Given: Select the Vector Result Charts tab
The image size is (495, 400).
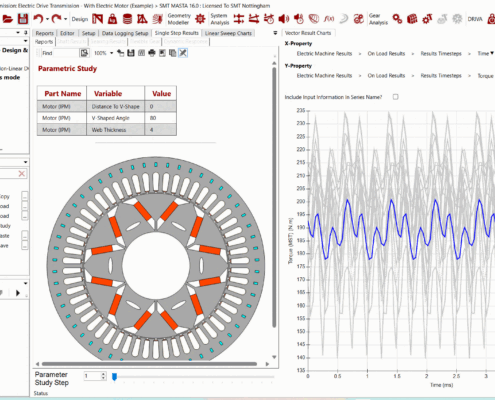Looking at the screenshot, I should point(308,33).
